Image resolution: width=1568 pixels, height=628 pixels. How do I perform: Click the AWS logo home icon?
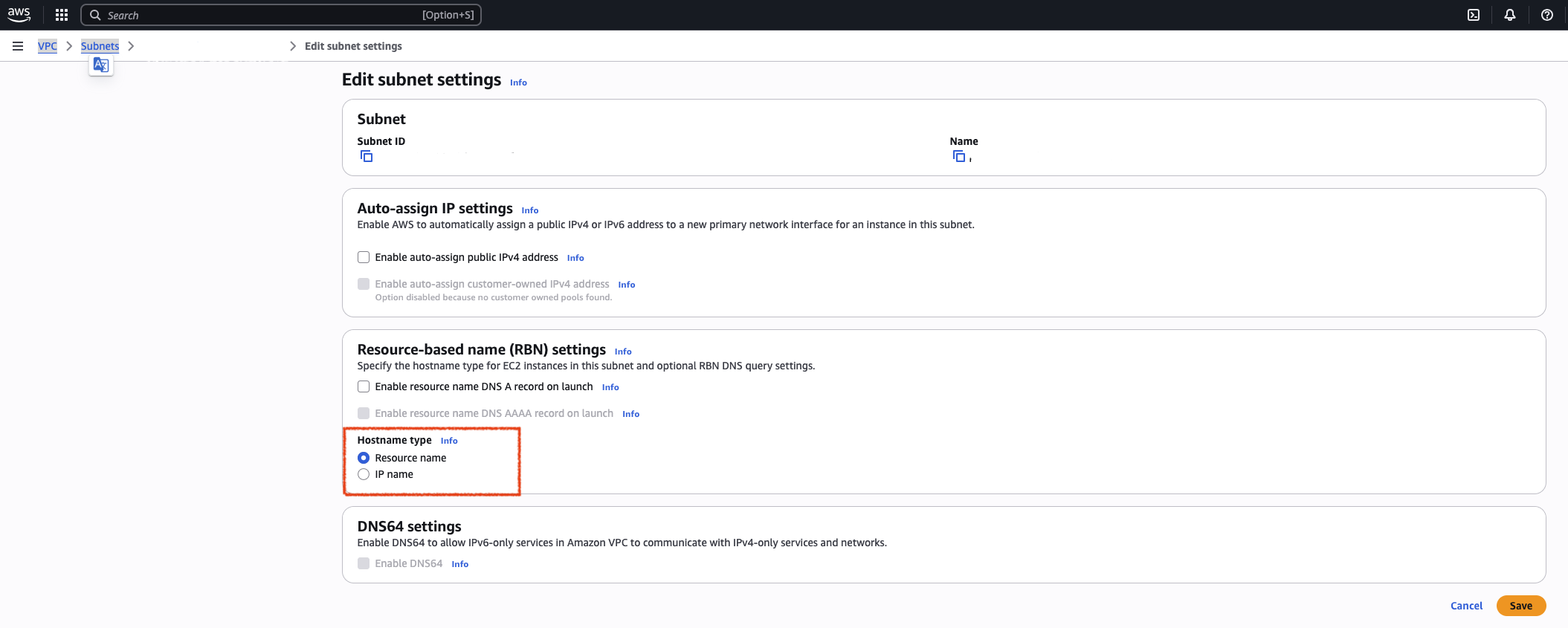tap(19, 15)
